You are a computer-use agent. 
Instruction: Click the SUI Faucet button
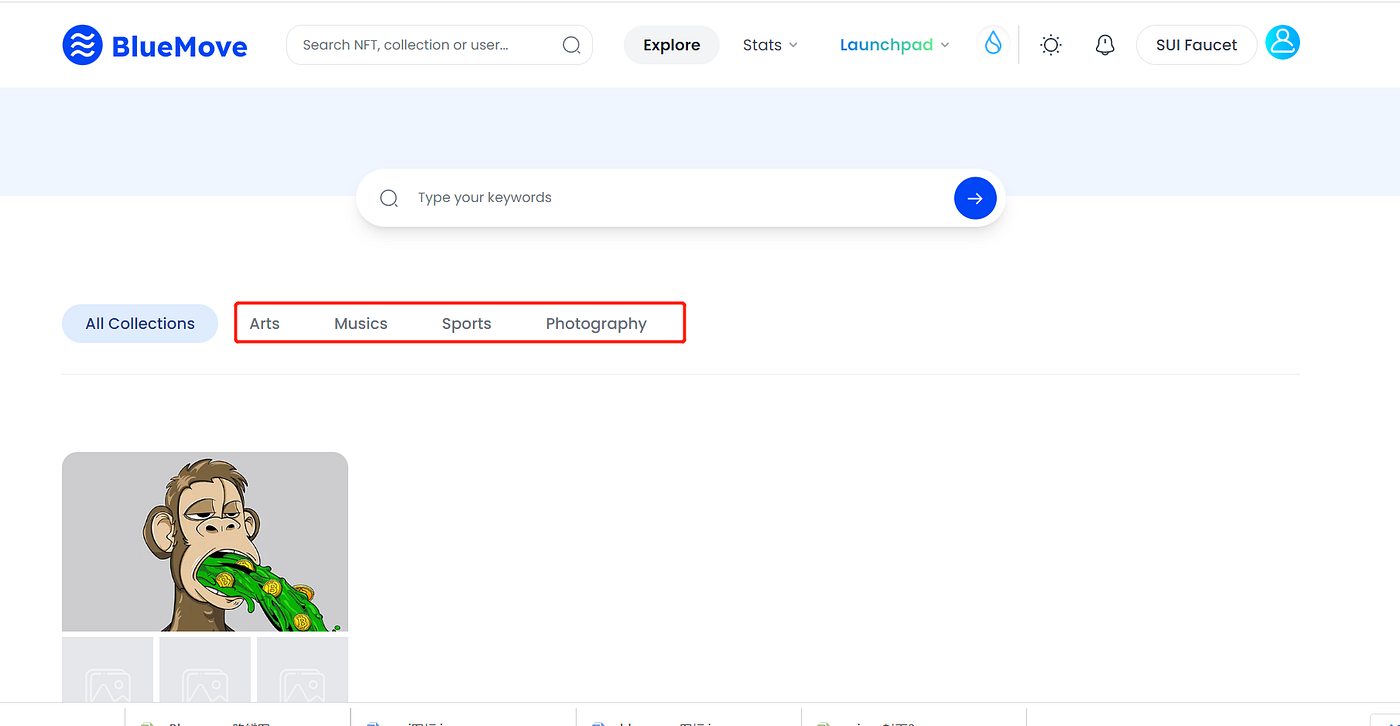1196,45
